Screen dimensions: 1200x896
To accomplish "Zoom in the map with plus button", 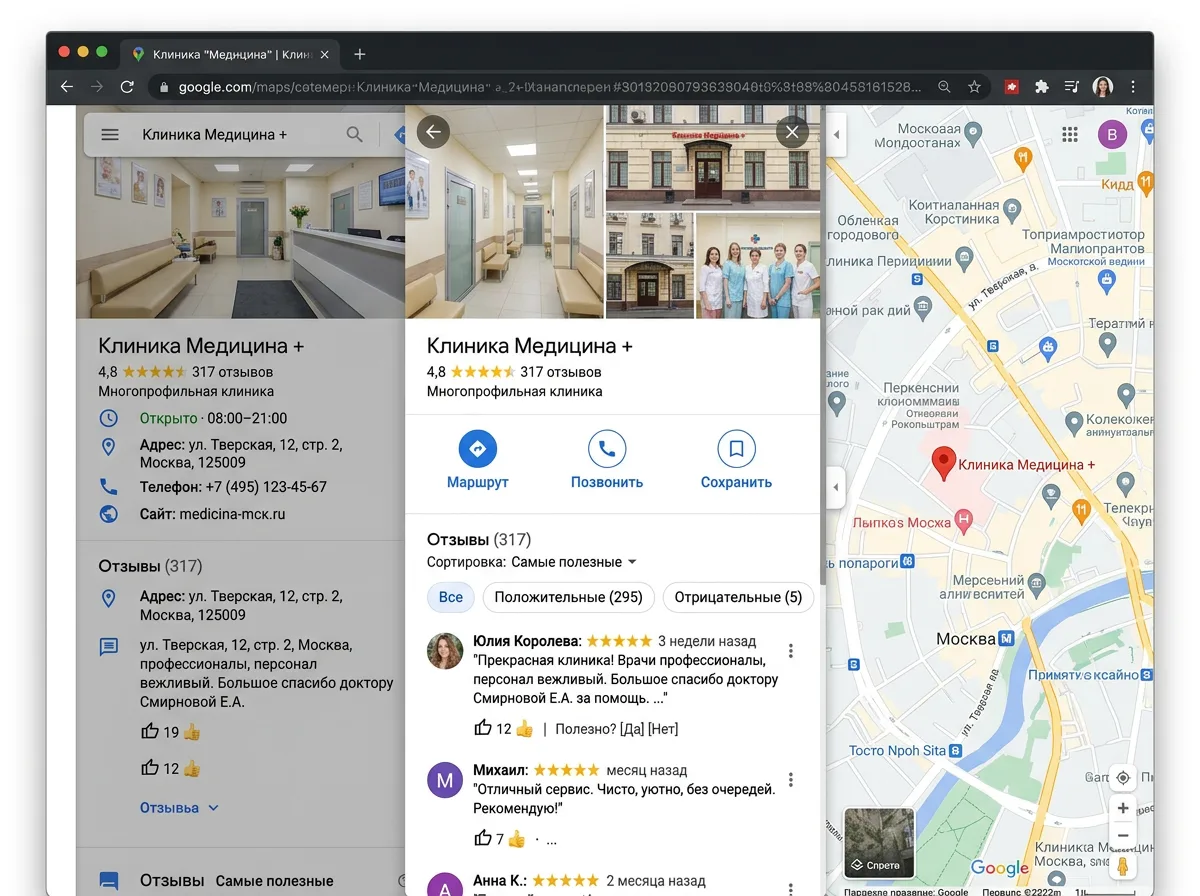I will point(1123,808).
